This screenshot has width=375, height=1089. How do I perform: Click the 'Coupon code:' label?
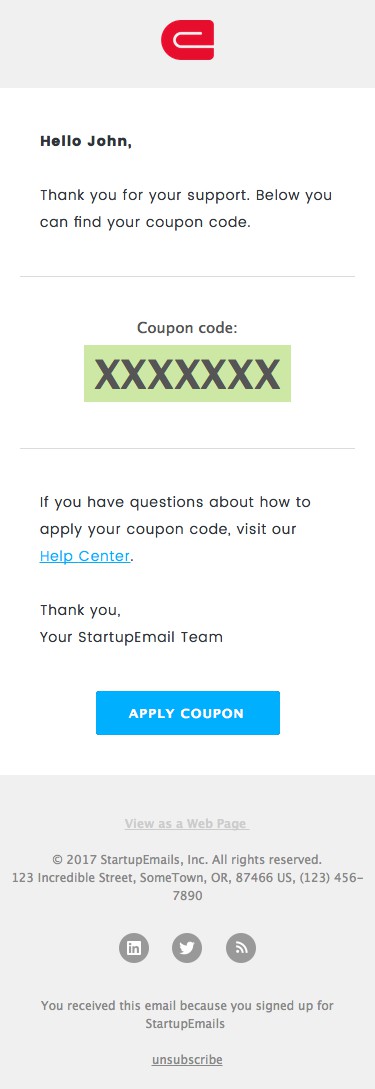188,328
